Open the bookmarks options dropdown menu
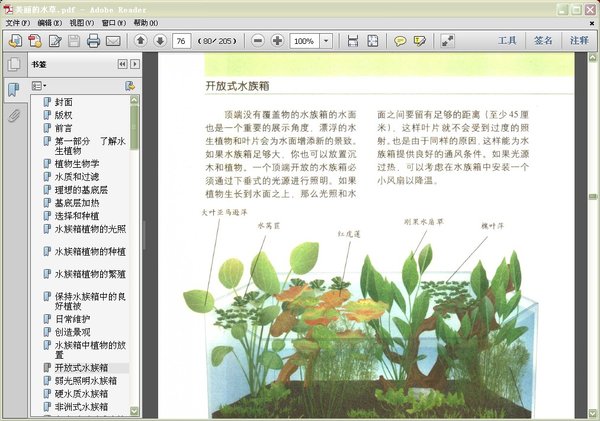The image size is (600, 421). pyautogui.click(x=39, y=86)
